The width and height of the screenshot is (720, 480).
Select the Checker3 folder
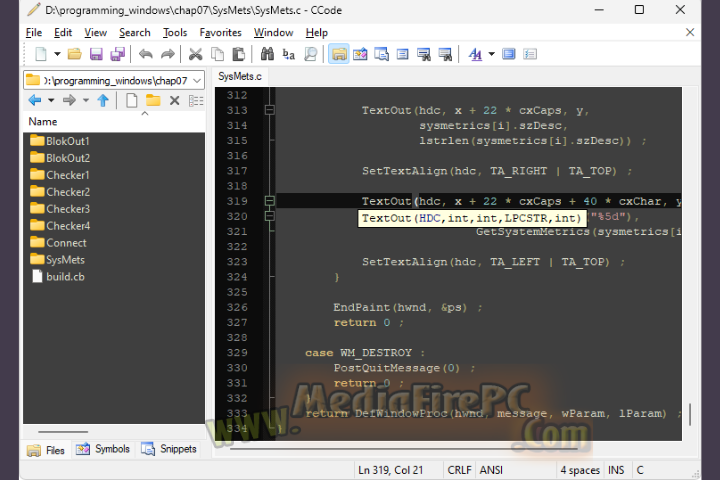(60, 209)
